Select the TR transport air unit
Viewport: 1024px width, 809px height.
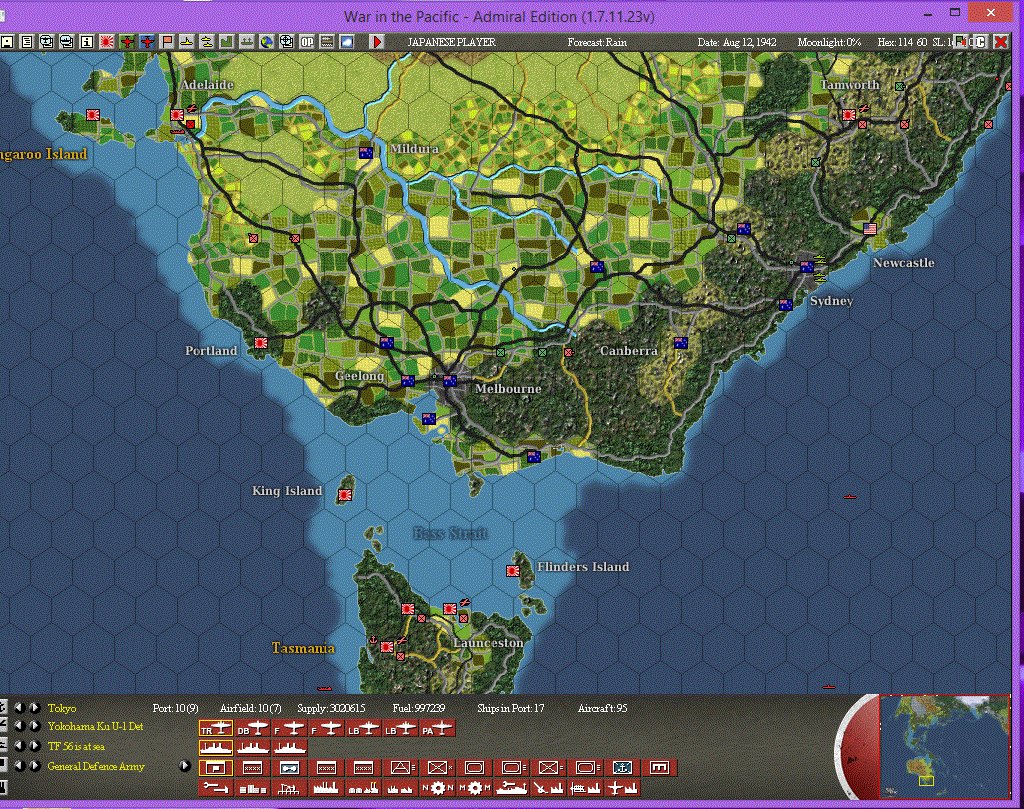pos(216,727)
